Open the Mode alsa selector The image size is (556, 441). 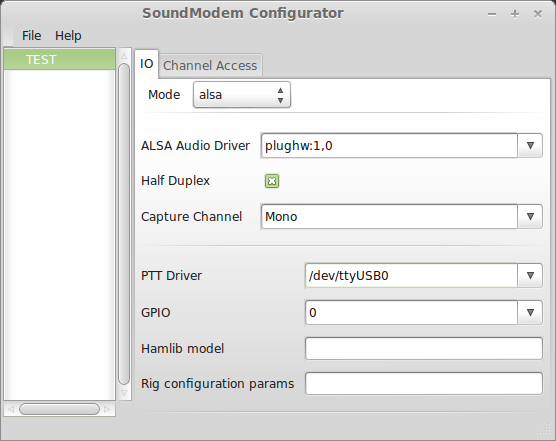click(242, 95)
